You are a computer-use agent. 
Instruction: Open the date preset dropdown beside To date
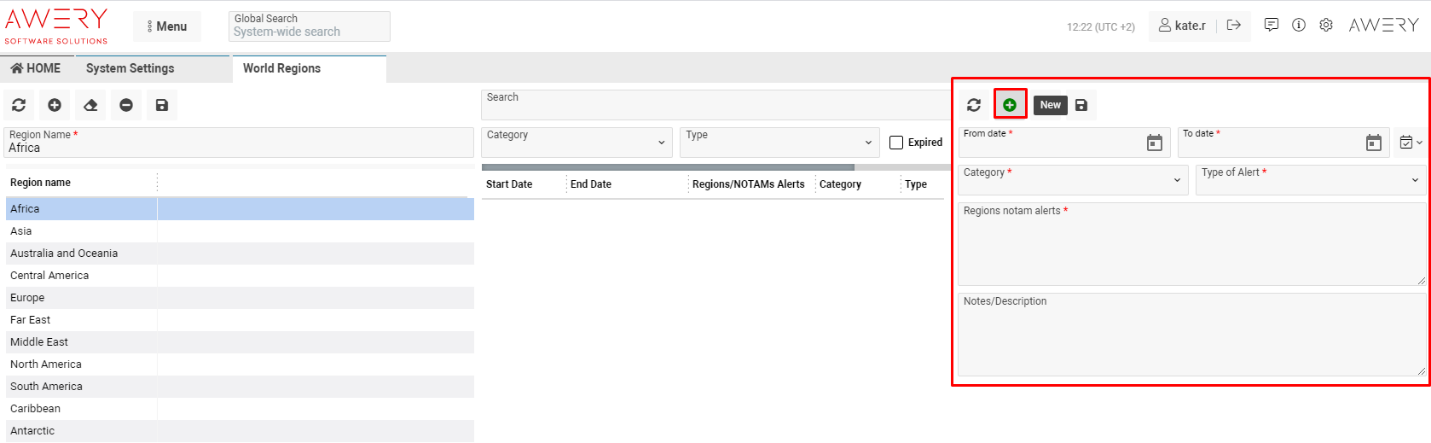click(x=1411, y=143)
